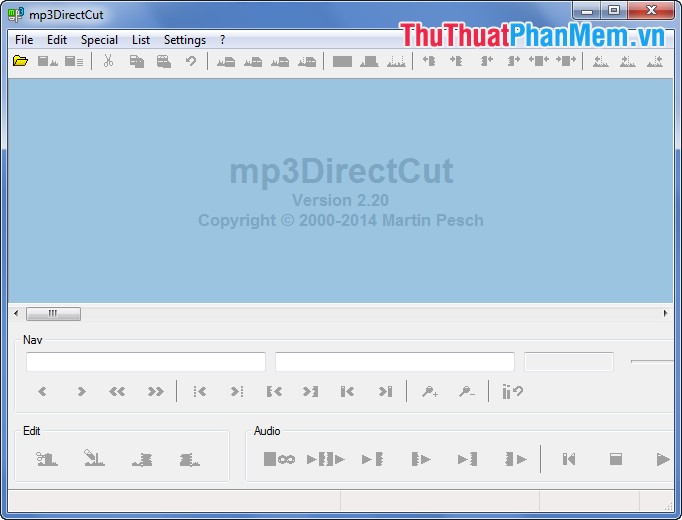The image size is (682, 520).
Task: Click the Undo curved arrow in top toolbar
Action: pyautogui.click(x=191, y=61)
